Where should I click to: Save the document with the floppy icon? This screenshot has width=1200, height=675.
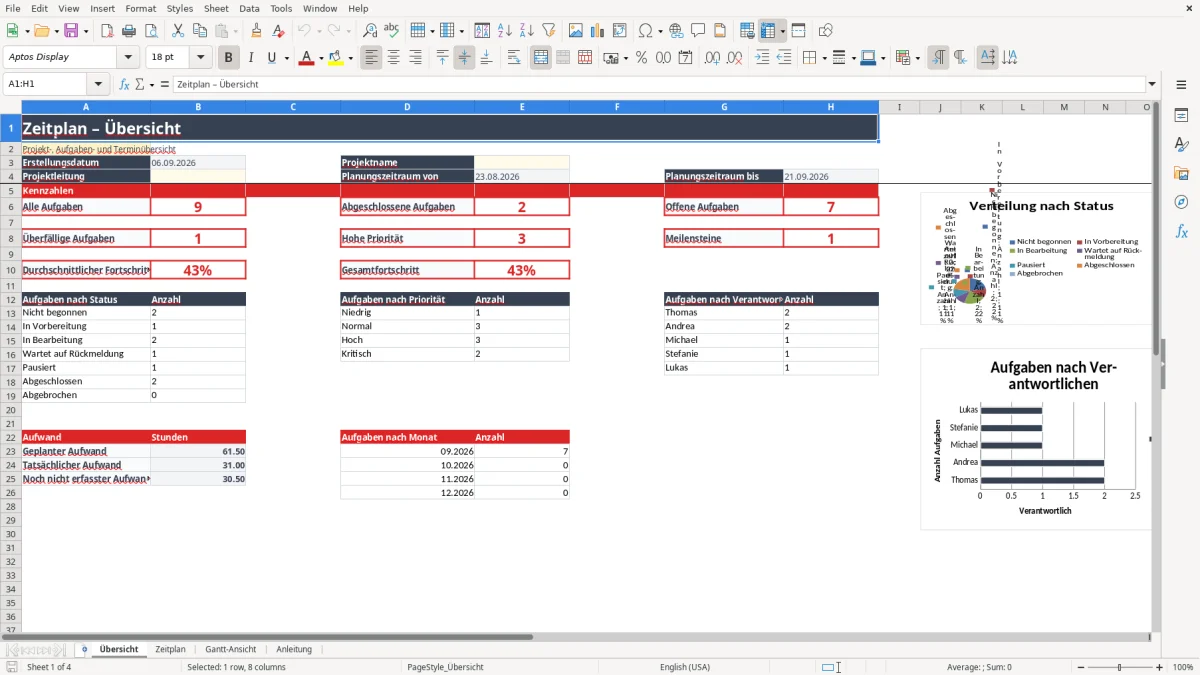[x=70, y=31]
